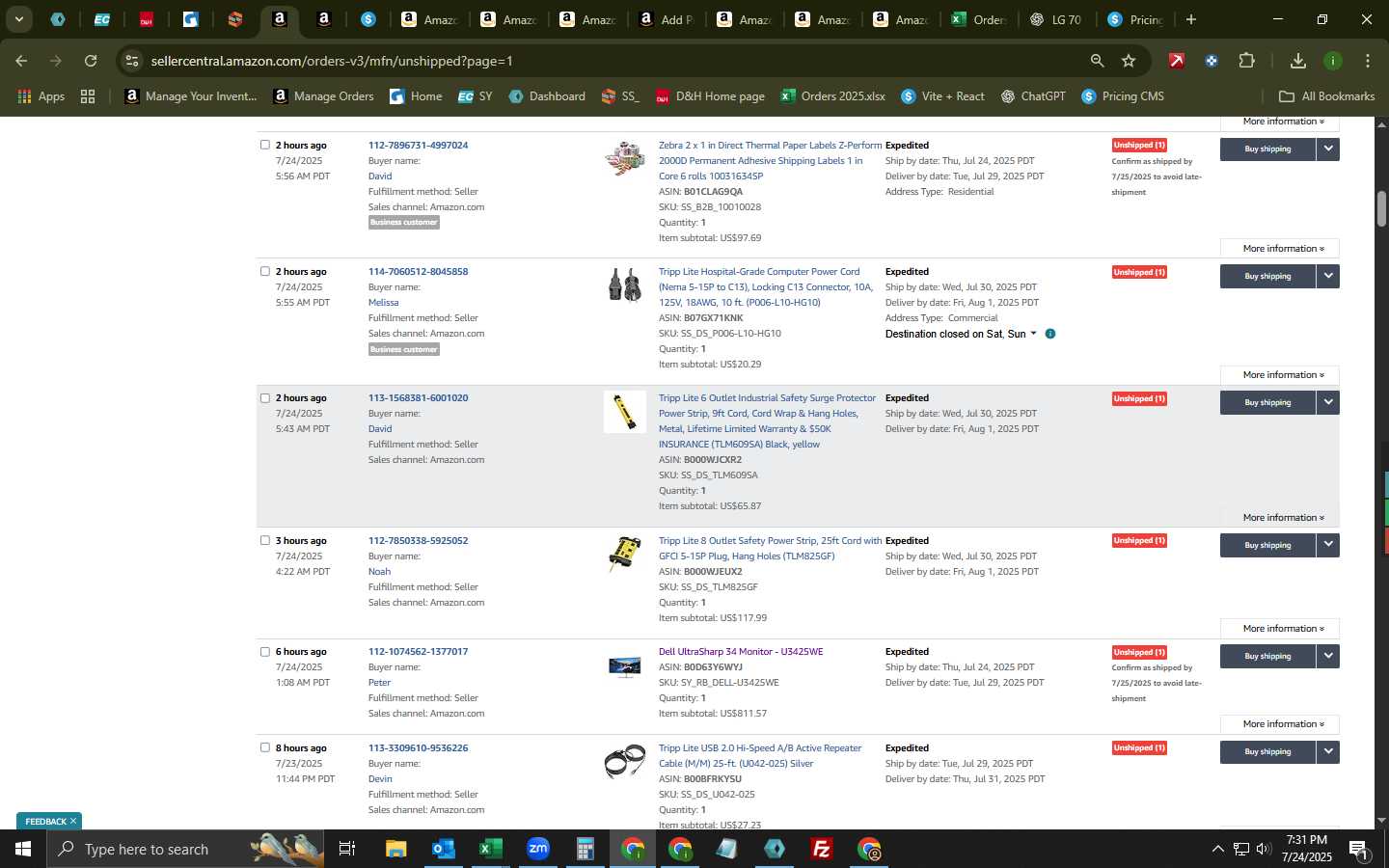The height and width of the screenshot is (868, 1389).
Task: Select checkbox for order 112-7896731-4997024
Action: 265,145
